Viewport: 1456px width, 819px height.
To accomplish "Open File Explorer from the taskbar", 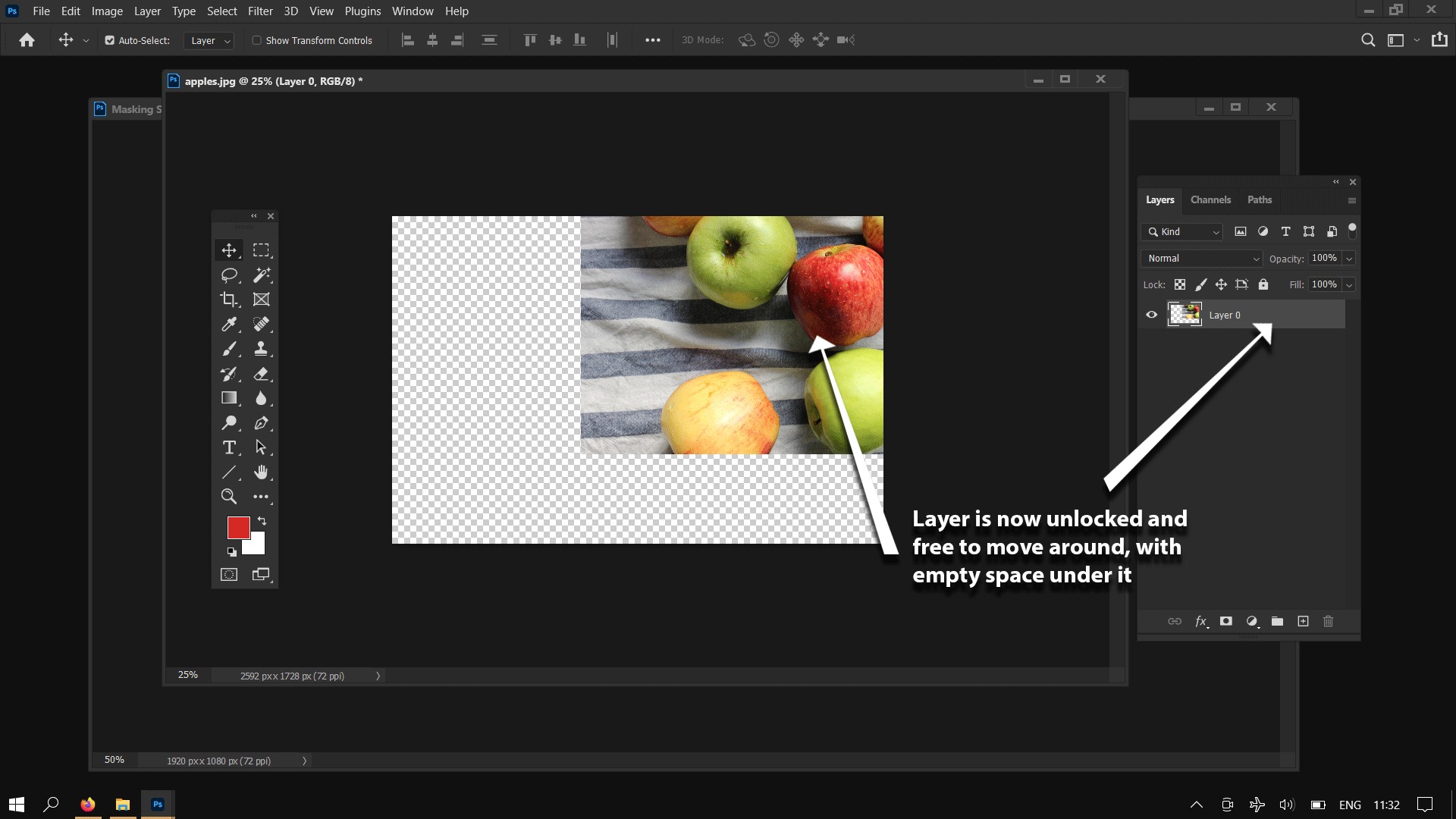I will [x=122, y=805].
